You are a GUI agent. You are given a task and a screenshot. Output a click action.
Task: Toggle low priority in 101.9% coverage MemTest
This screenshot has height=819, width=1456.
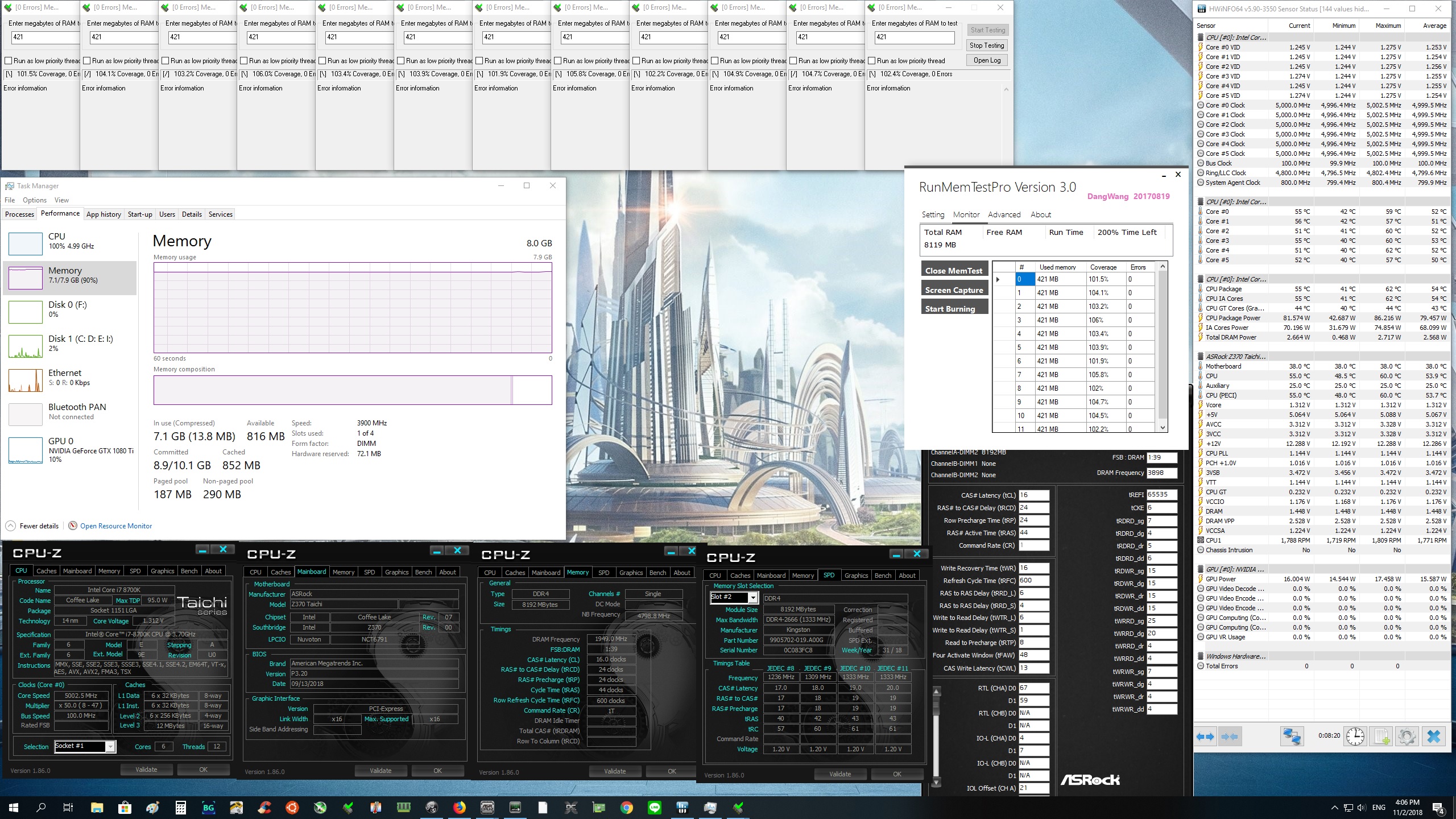(x=479, y=61)
